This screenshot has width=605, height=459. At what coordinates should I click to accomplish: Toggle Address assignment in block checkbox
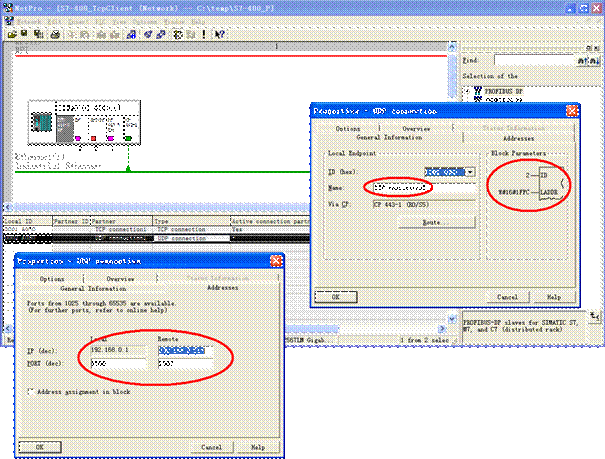[33, 393]
